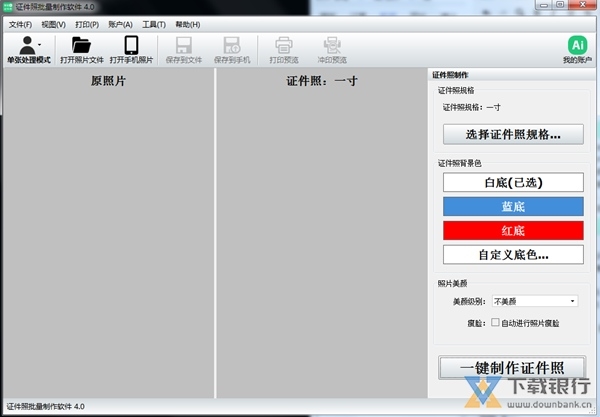The height and width of the screenshot is (417, 600).
Task: Minimize the 证件照批量制作软件 window
Action: [x=543, y=5]
